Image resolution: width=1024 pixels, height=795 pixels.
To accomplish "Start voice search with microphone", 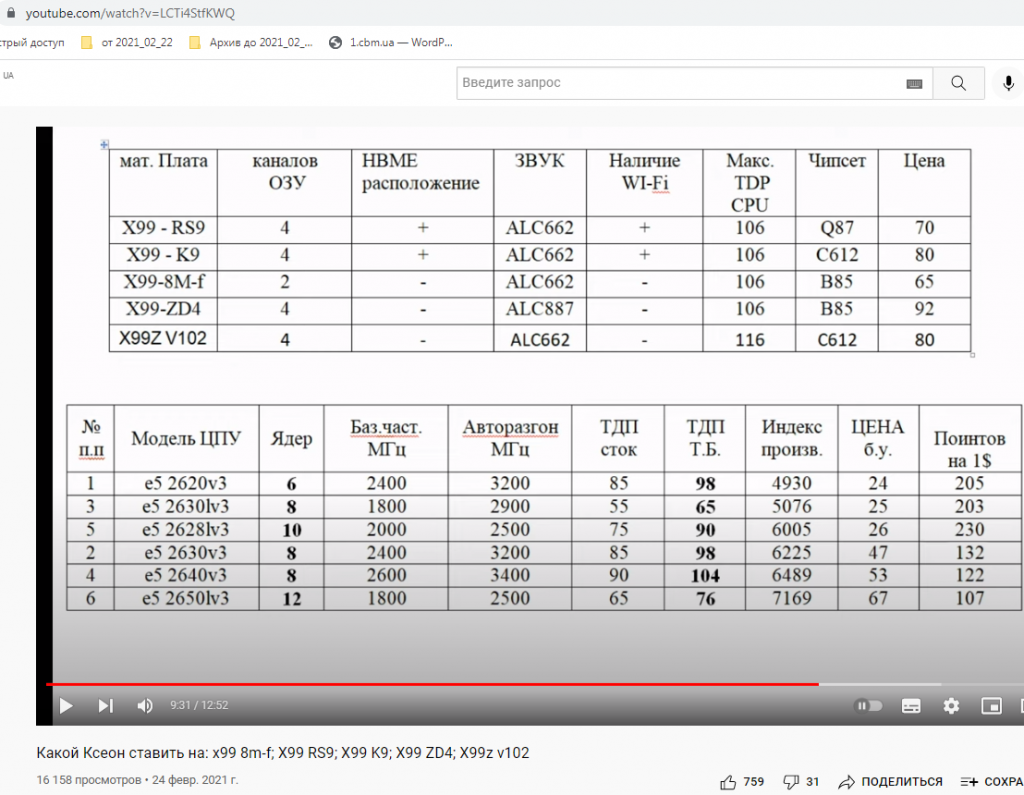I will 1008,83.
